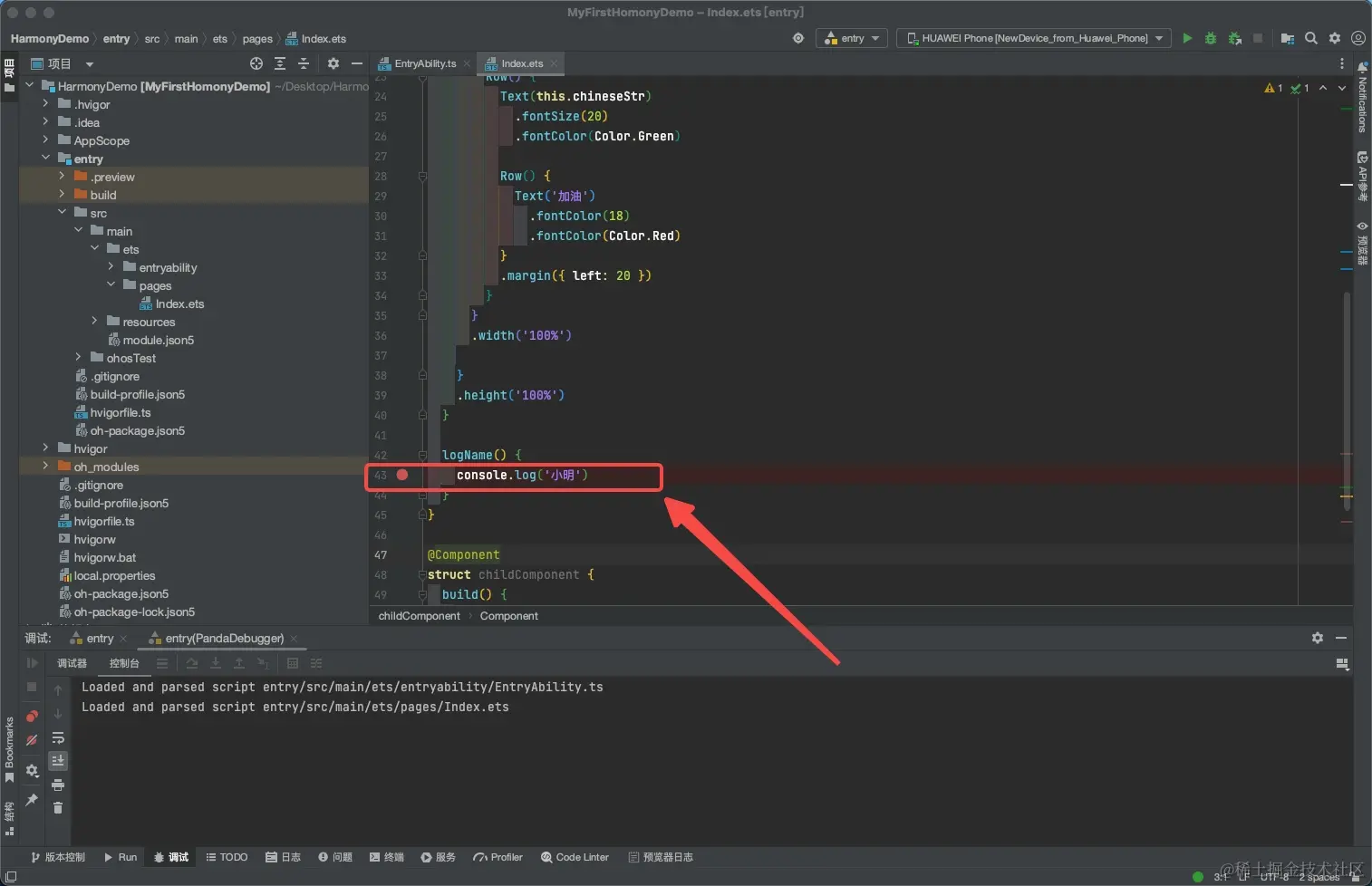Open debug tool window gear at right
Screen dimensions: 1372x886
1318,638
